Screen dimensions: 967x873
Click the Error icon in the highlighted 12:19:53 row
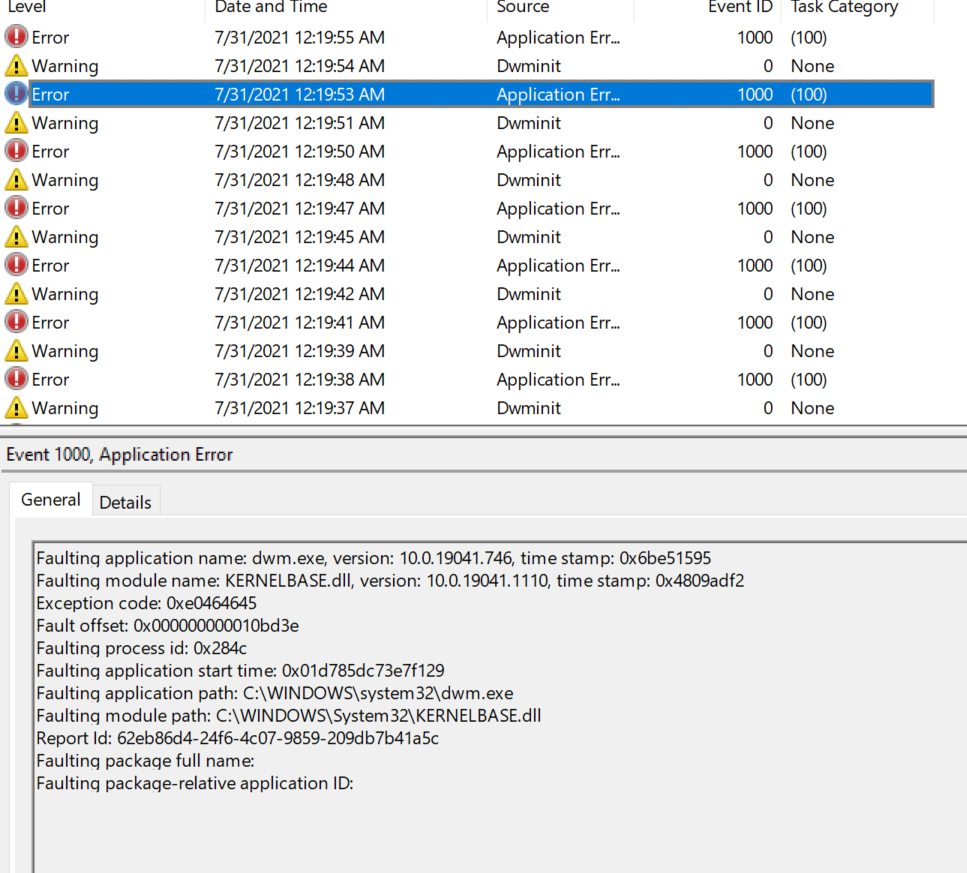[x=16, y=95]
